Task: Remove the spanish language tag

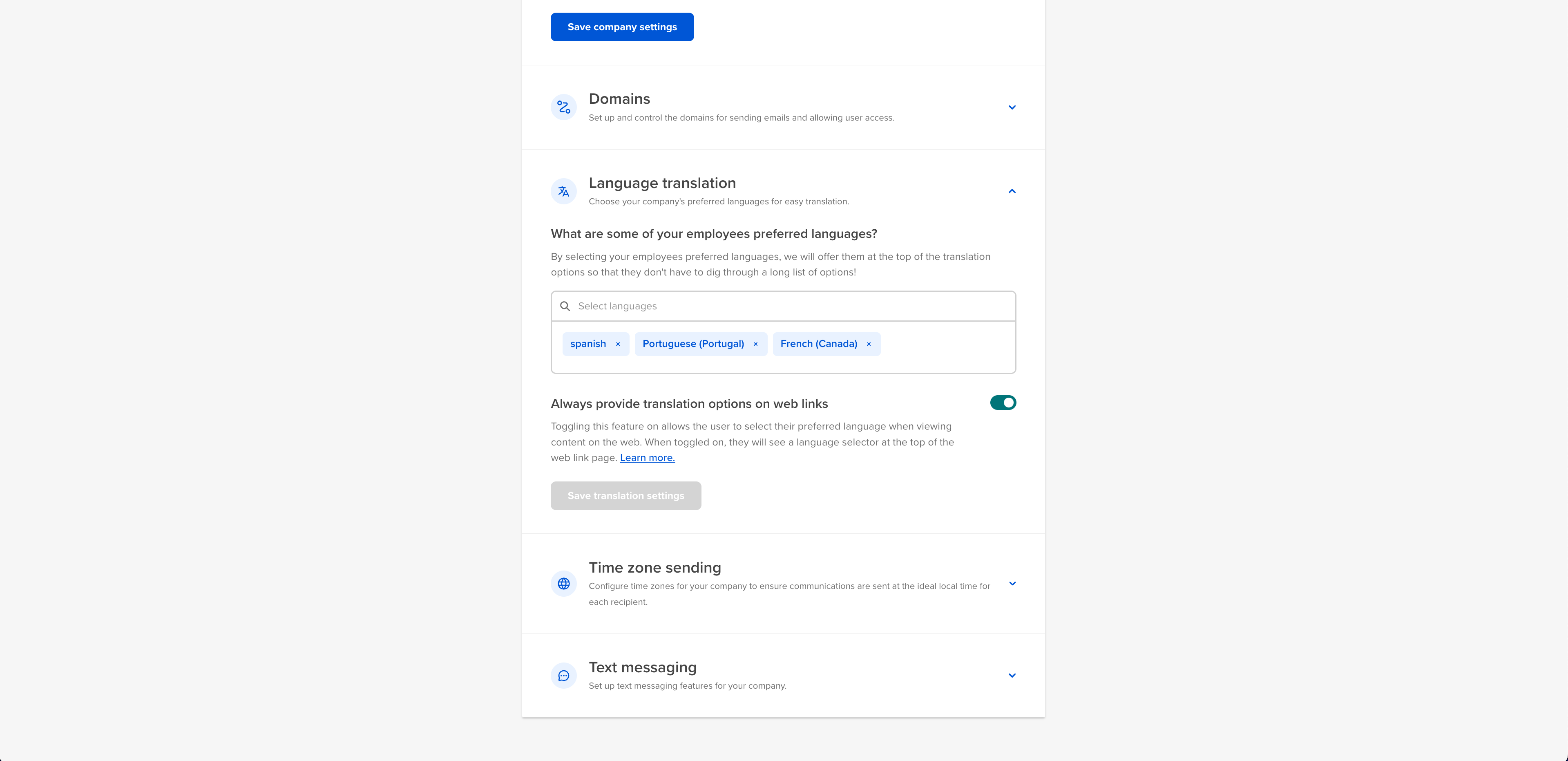Action: click(x=618, y=344)
